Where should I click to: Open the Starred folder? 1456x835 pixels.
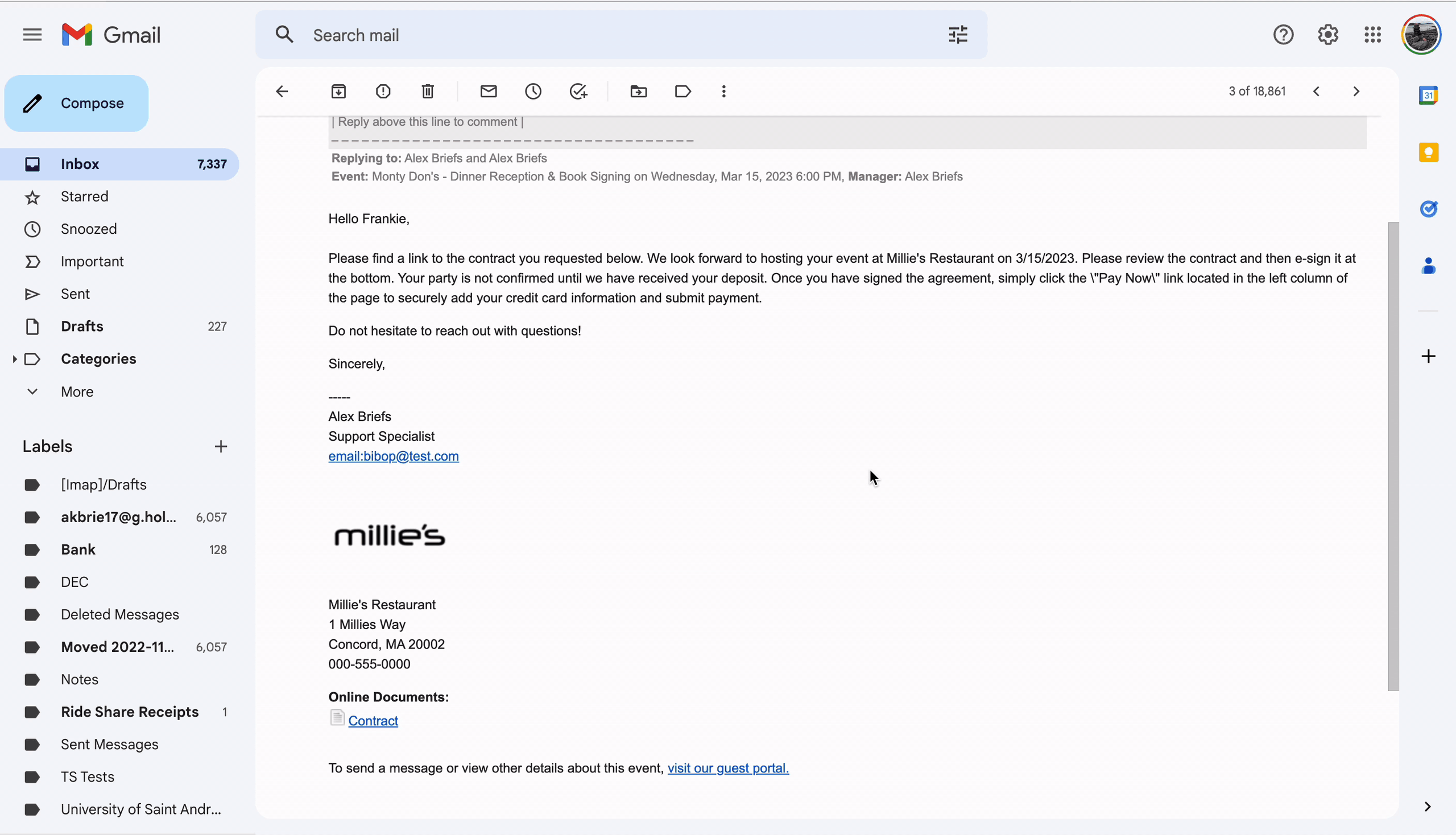pyautogui.click(x=119, y=197)
